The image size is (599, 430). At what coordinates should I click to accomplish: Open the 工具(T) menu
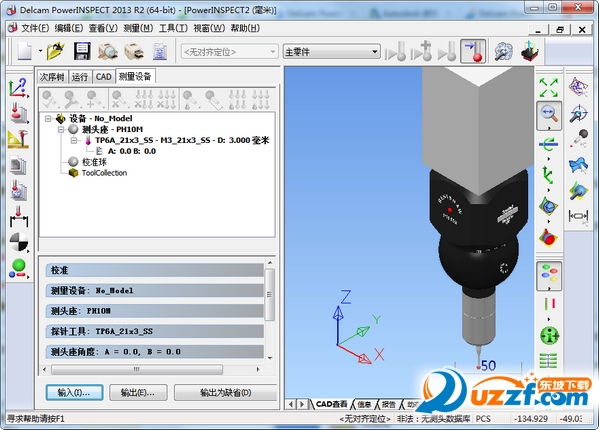pos(173,28)
